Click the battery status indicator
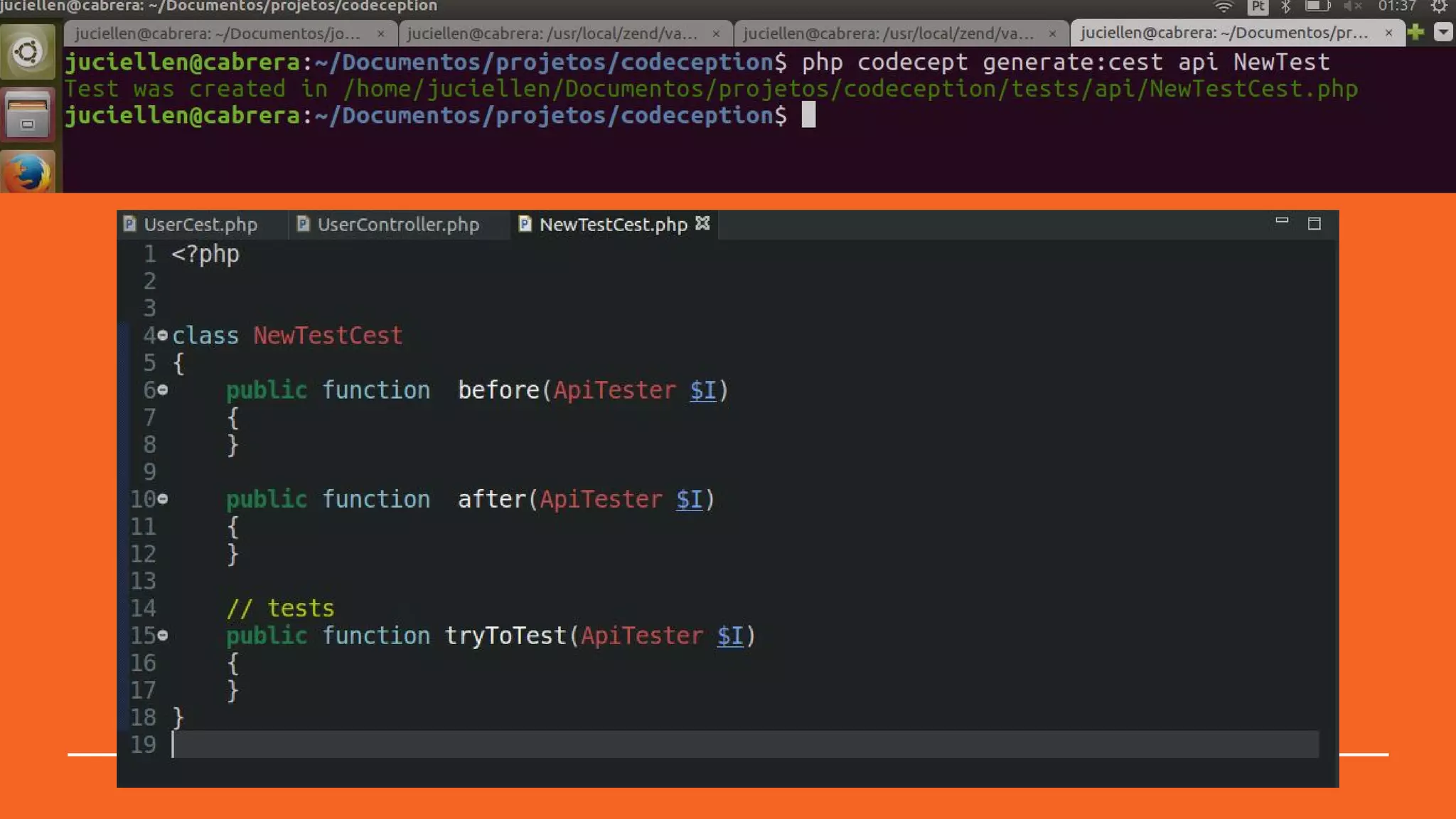 [x=1317, y=7]
